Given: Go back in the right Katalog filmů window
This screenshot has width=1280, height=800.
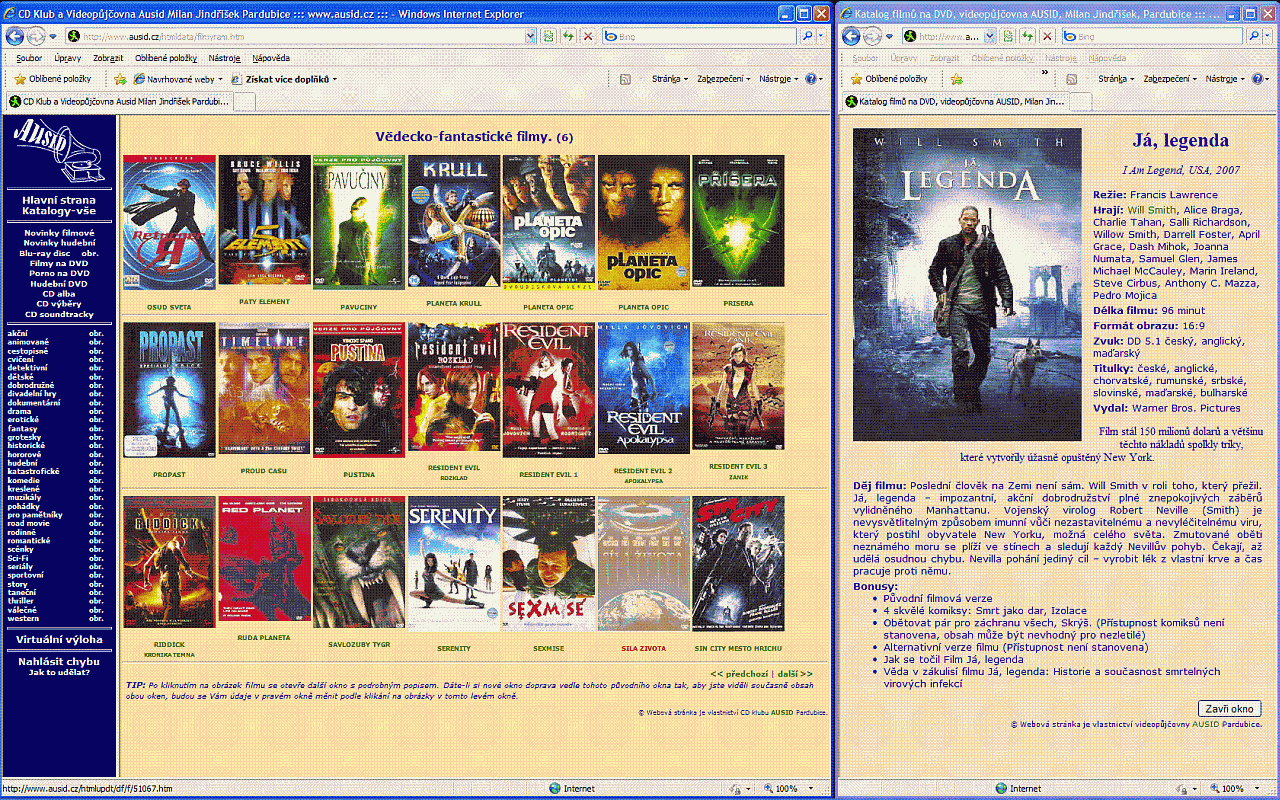Looking at the screenshot, I should [851, 36].
